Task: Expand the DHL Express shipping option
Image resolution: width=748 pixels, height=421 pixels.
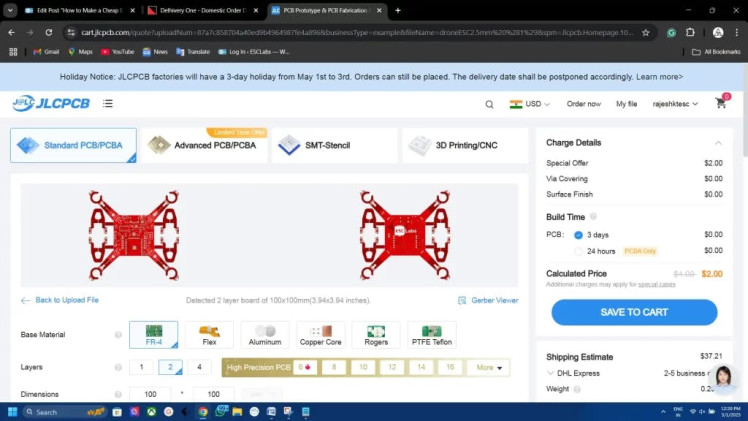Action: [550, 373]
